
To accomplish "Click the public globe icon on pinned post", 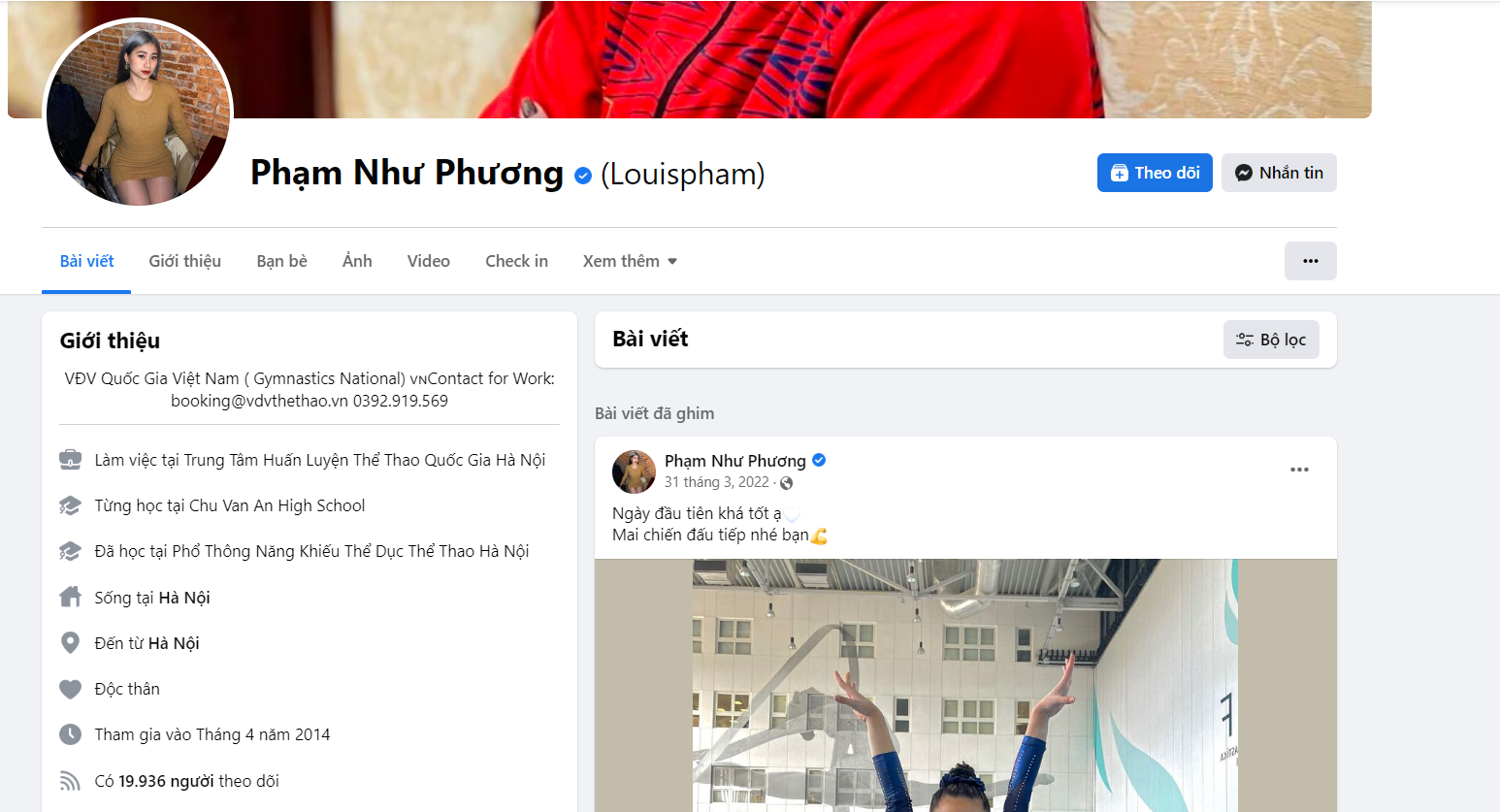I will pyautogui.click(x=787, y=483).
